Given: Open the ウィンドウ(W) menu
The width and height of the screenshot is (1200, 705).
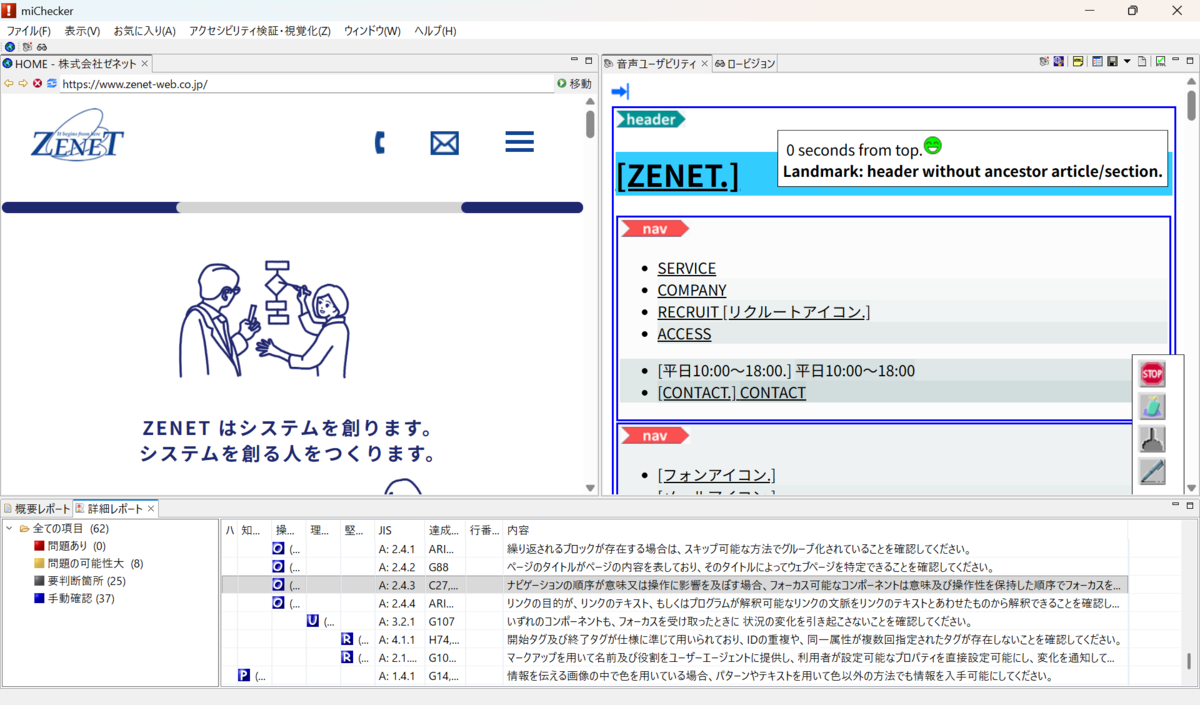Looking at the screenshot, I should [x=372, y=31].
